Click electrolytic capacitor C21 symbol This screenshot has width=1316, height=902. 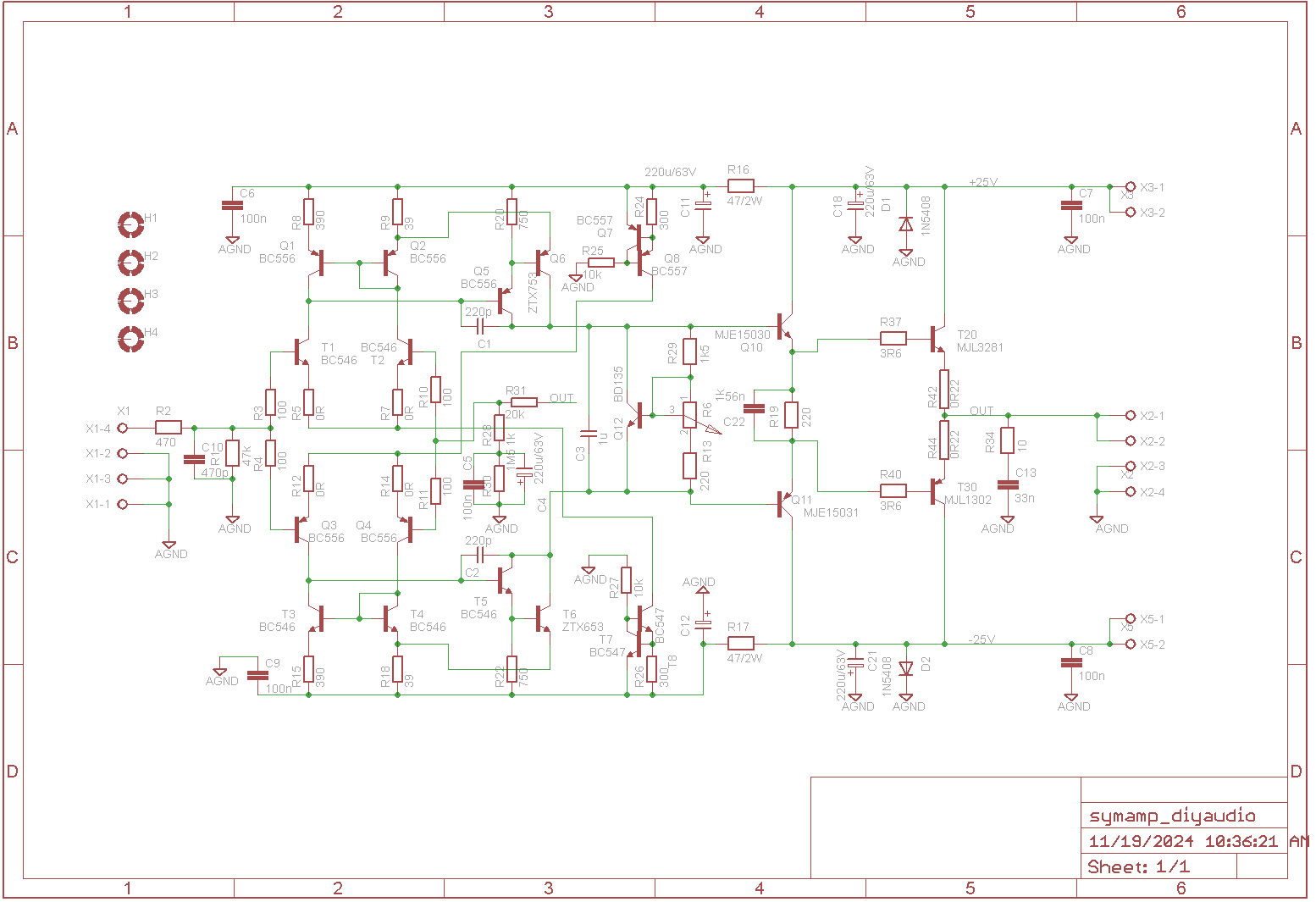click(x=855, y=663)
